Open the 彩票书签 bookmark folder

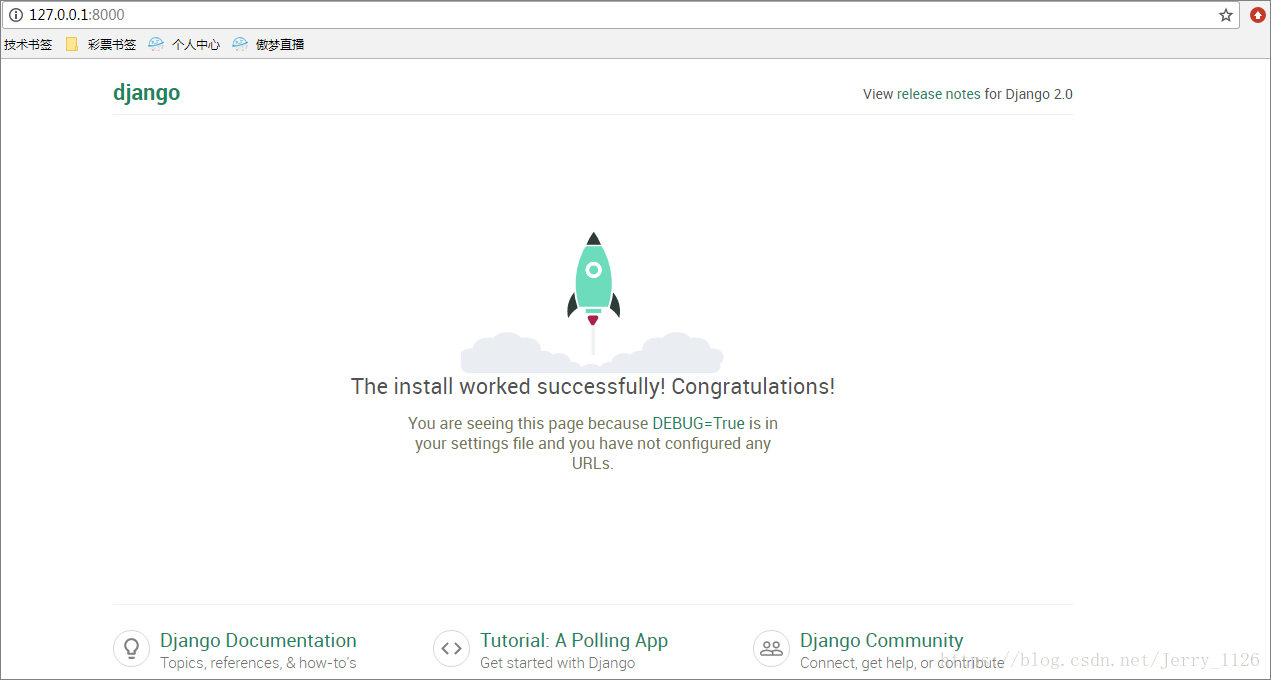(112, 44)
